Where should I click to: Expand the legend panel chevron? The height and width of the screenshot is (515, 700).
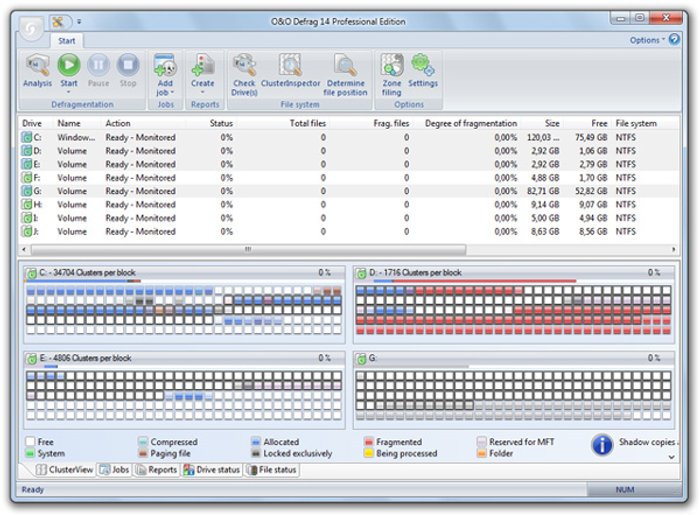[671, 457]
